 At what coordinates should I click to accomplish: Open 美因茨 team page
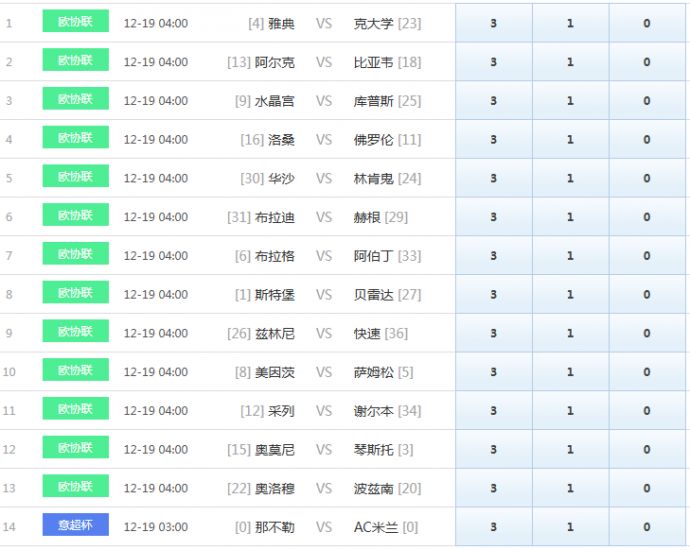click(275, 372)
